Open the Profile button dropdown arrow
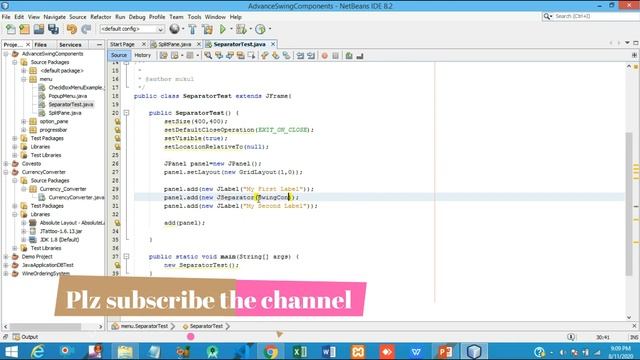Image resolution: width=640 pixels, height=360 pixels. click(270, 29)
